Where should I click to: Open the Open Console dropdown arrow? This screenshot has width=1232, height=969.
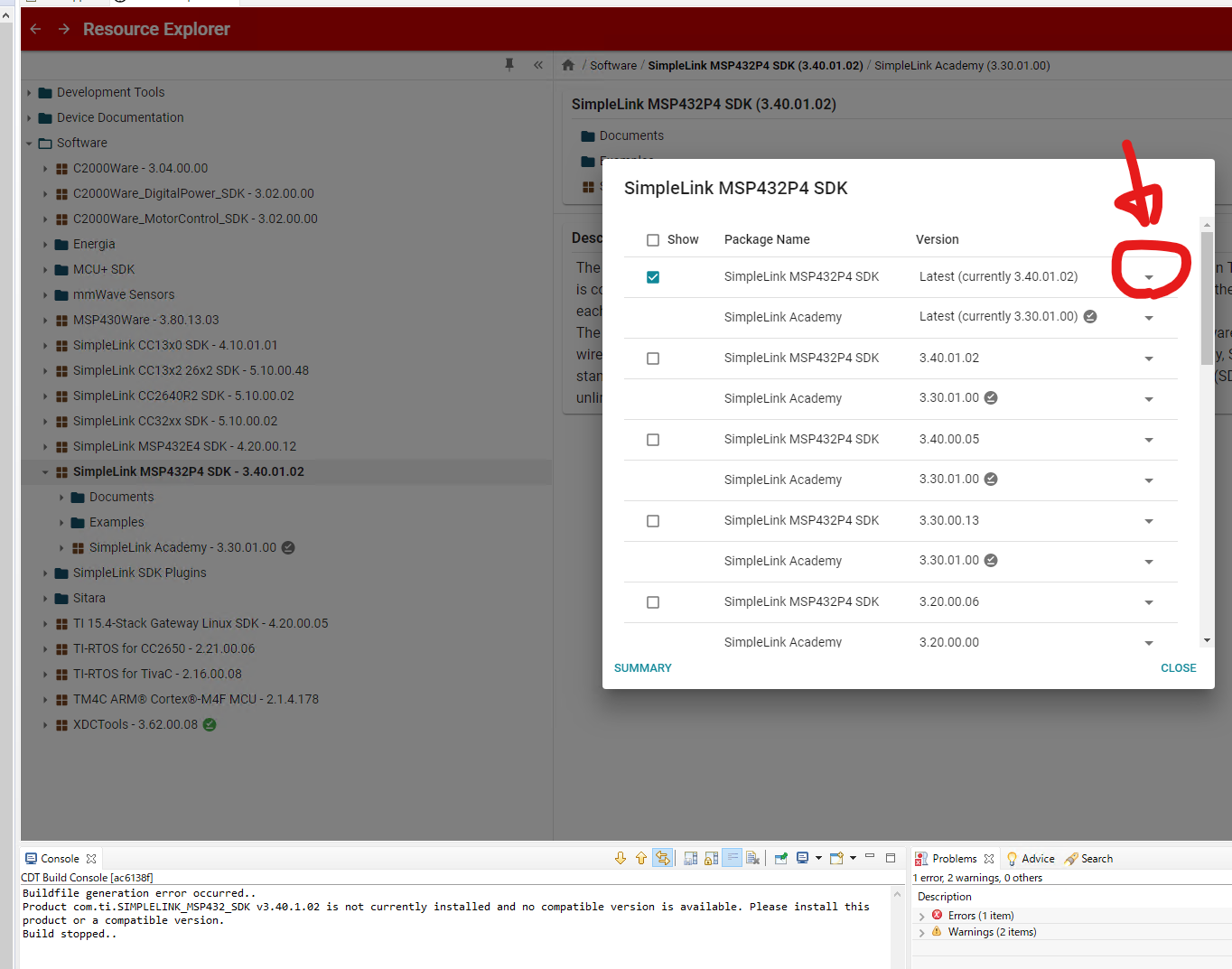pyautogui.click(x=853, y=858)
